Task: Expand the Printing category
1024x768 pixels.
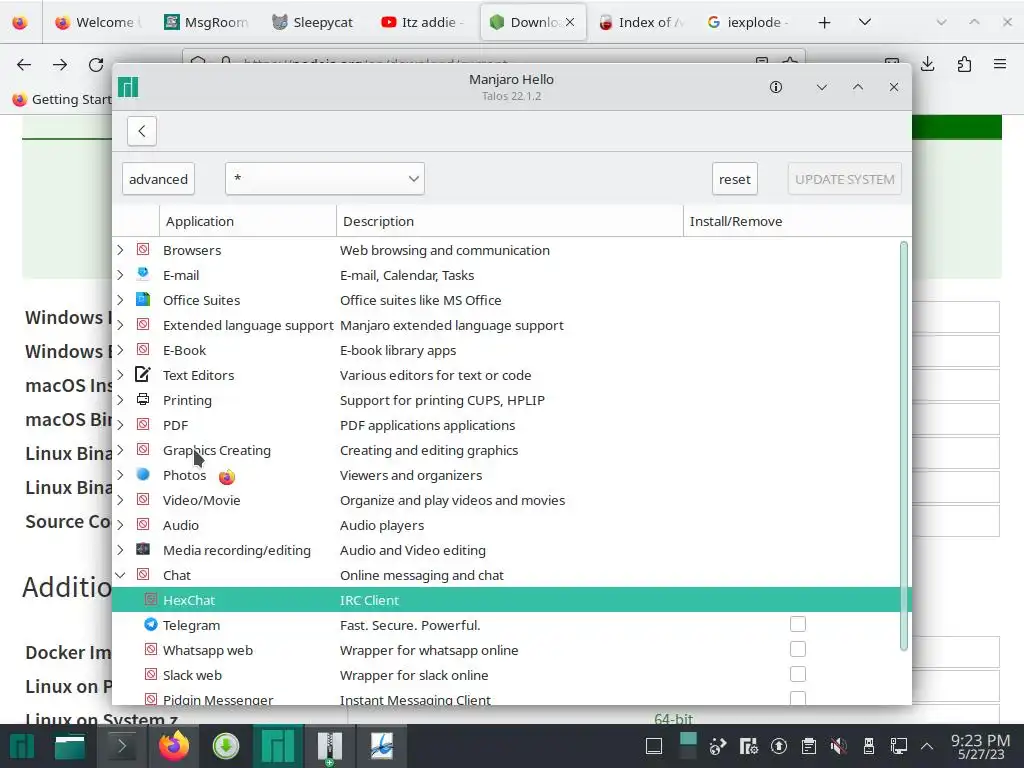Action: pos(120,400)
